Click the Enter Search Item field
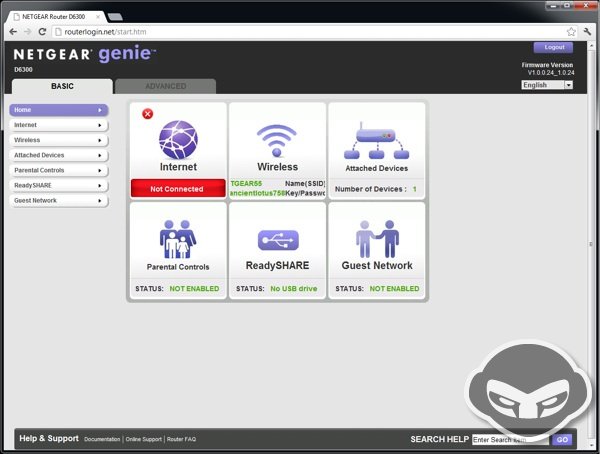 coord(510,439)
